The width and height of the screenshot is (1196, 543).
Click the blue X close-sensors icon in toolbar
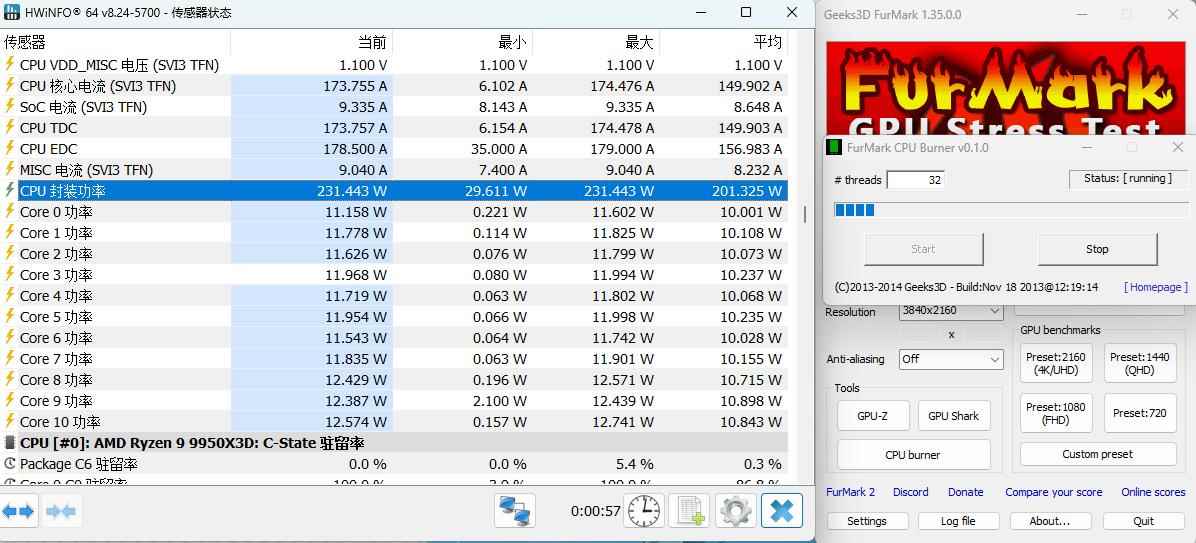point(782,511)
